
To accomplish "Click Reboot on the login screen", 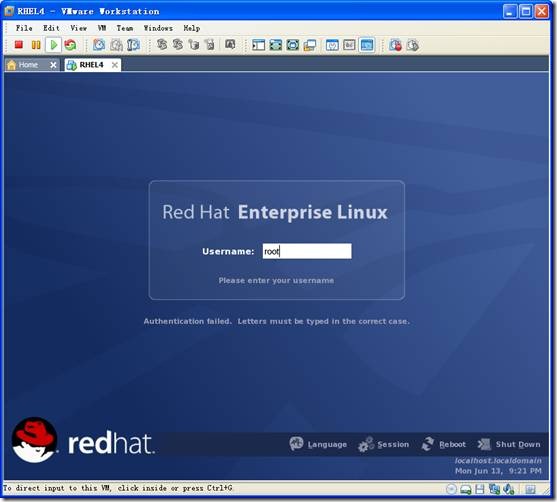I will (444, 444).
